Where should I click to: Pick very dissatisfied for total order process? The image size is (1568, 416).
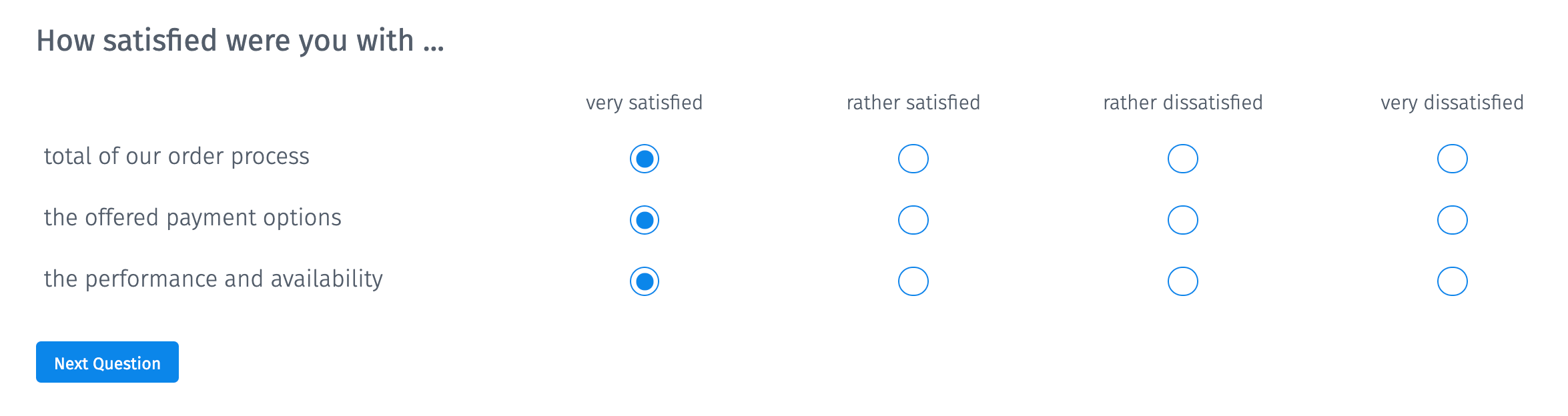click(x=1453, y=159)
